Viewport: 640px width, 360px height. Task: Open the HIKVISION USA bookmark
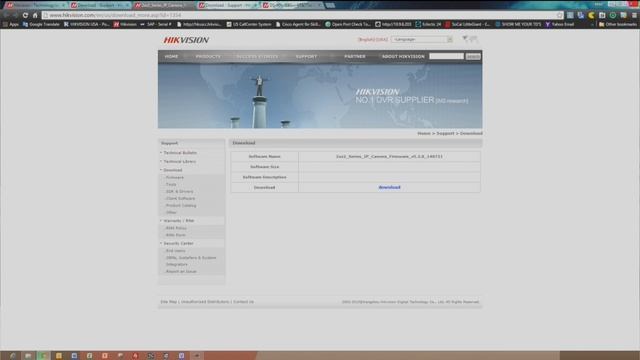point(87,24)
